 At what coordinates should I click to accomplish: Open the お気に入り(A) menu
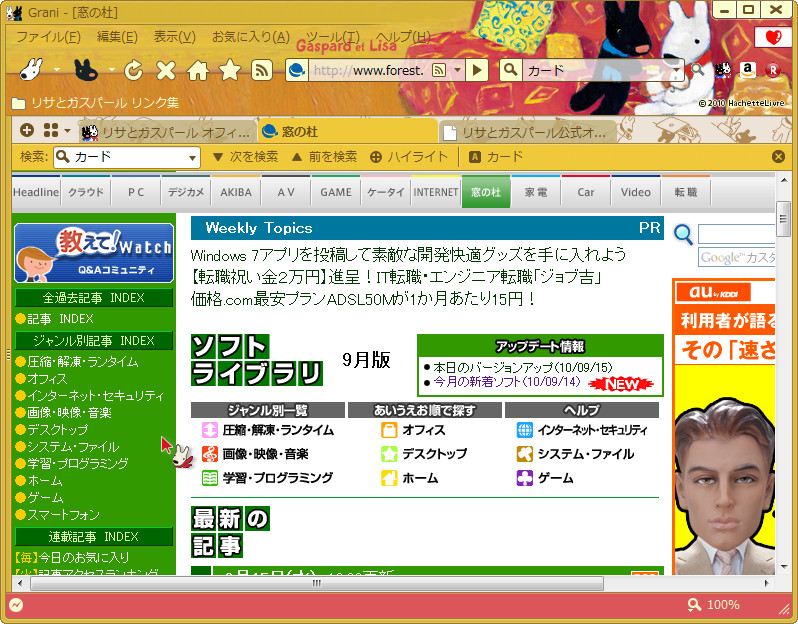[x=251, y=37]
